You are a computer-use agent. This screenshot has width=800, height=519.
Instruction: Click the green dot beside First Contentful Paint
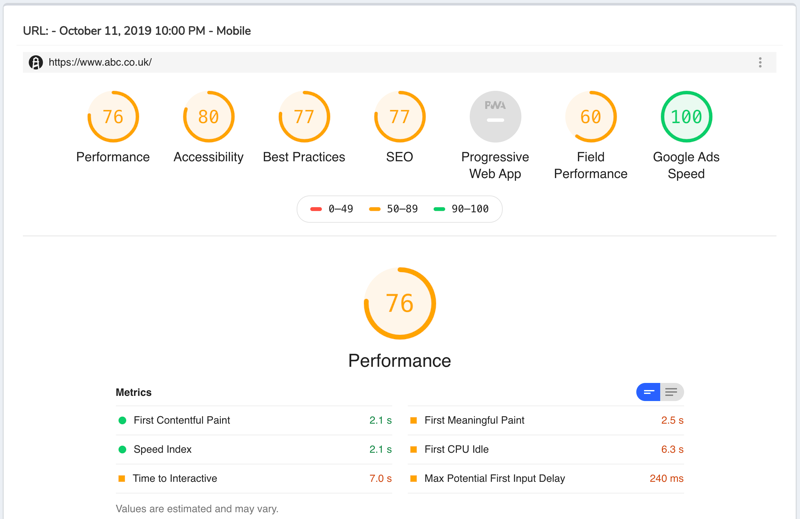coord(122,421)
